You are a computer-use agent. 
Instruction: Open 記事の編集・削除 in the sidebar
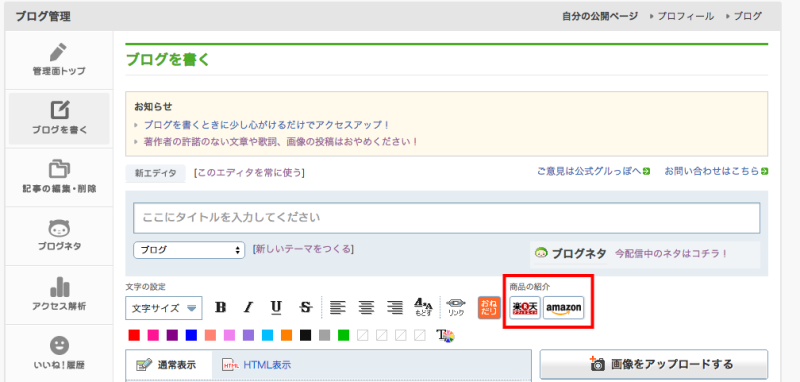(59, 177)
